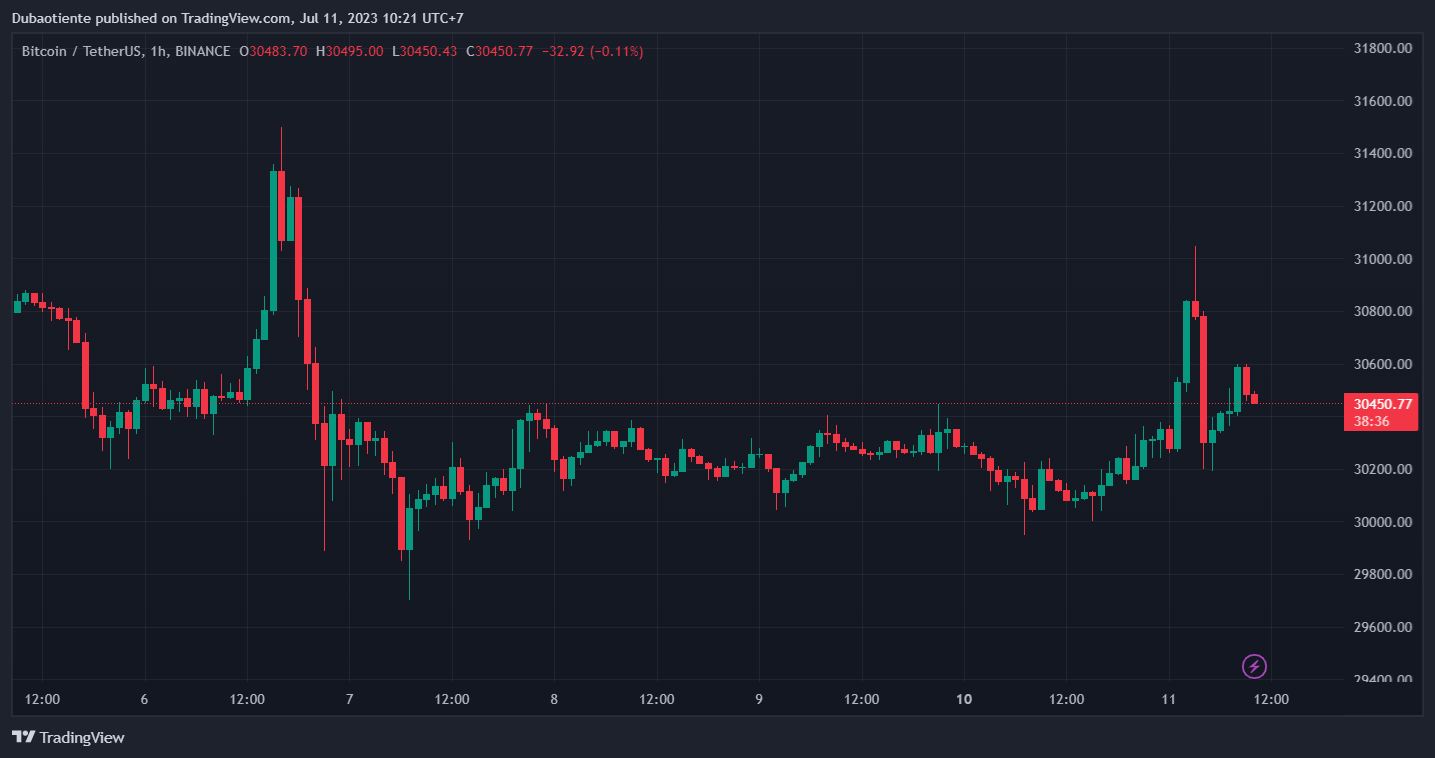Click the 31800.00 price axis label

point(1382,48)
